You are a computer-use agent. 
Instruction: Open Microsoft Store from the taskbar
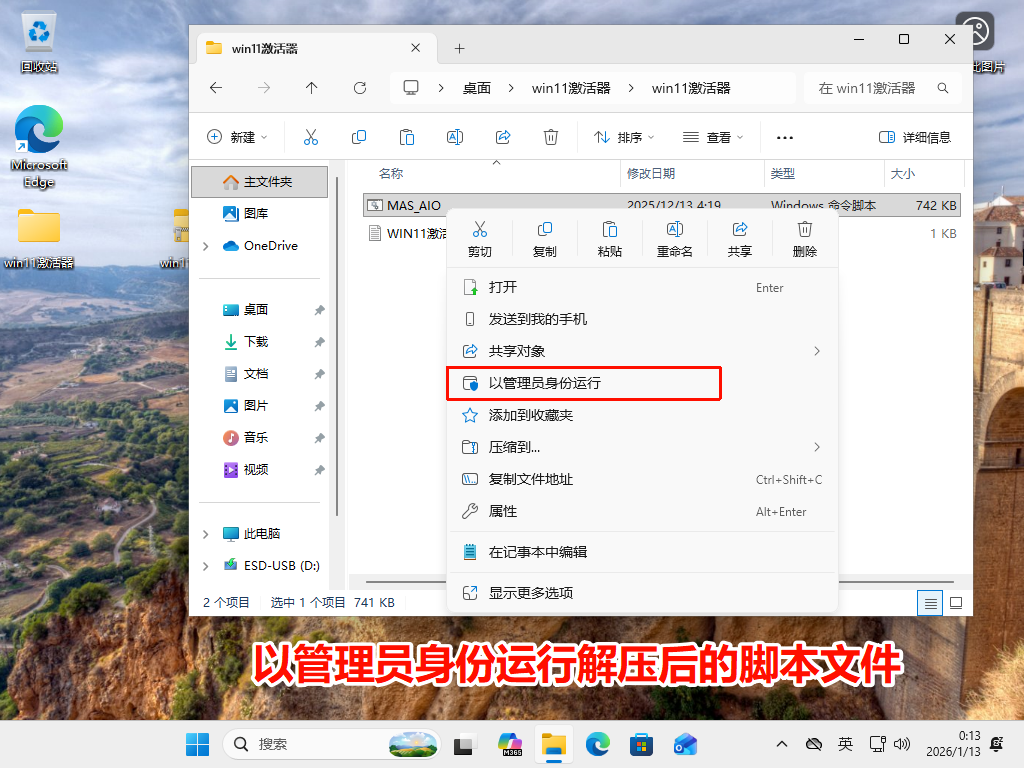tap(641, 744)
